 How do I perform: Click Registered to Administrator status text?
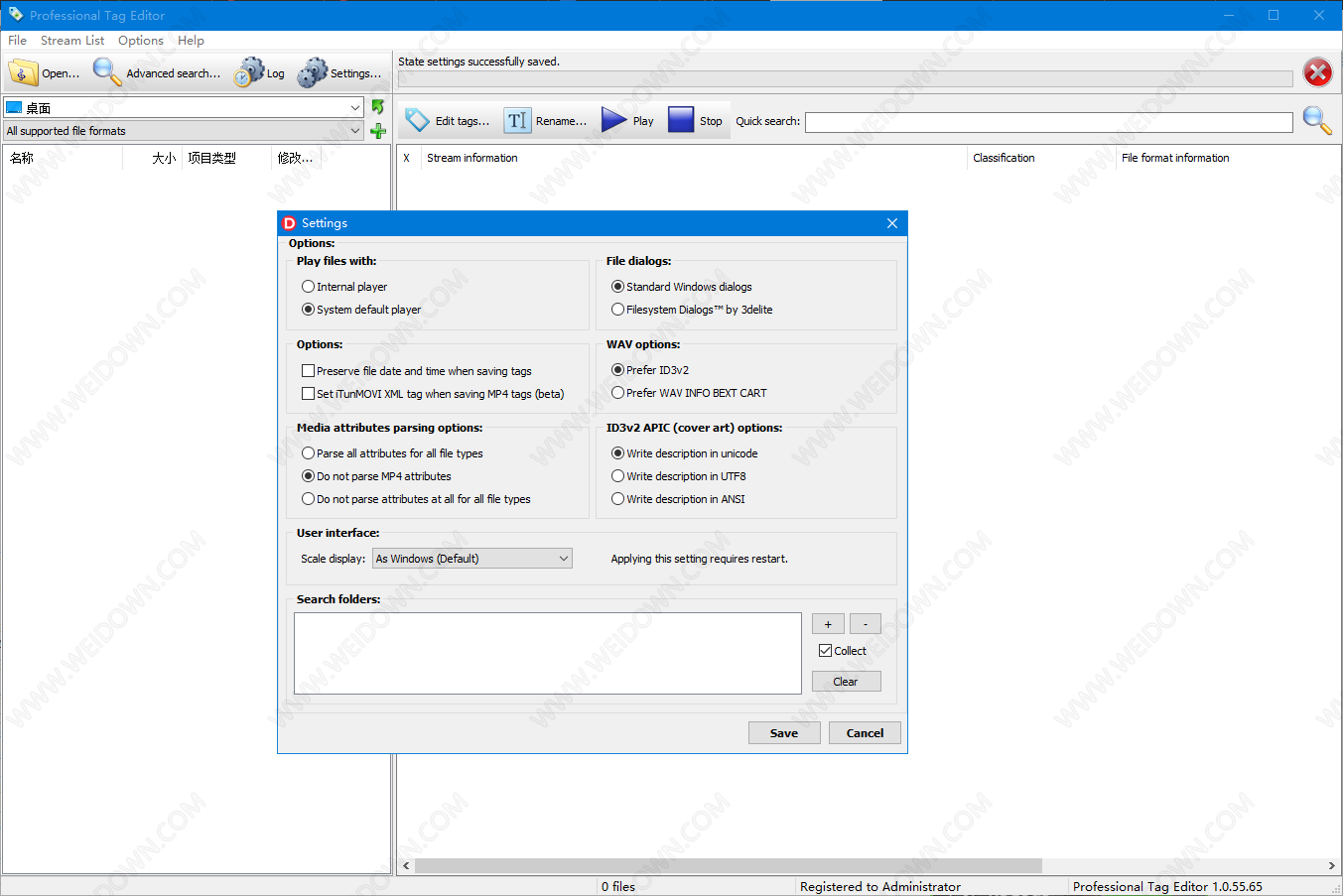point(880,887)
